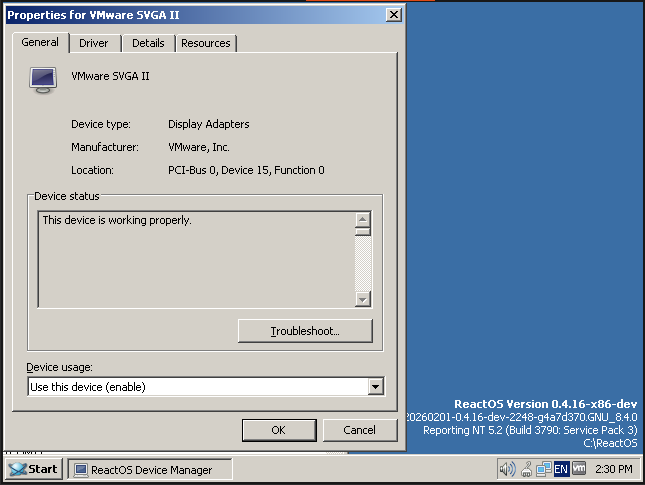Click the 'Location:' label
The image size is (645, 485).
pos(92,170)
